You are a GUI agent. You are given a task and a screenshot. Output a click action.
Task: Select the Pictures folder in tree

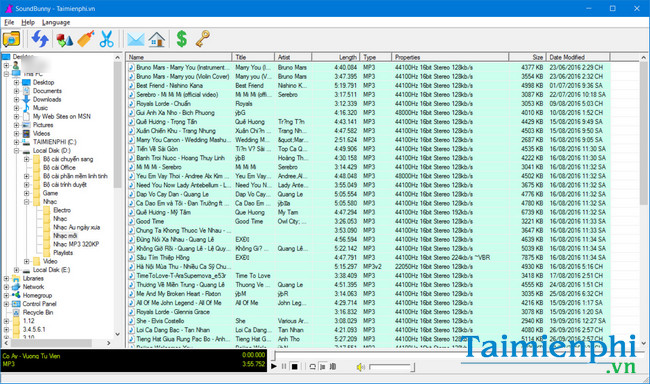[x=43, y=125]
